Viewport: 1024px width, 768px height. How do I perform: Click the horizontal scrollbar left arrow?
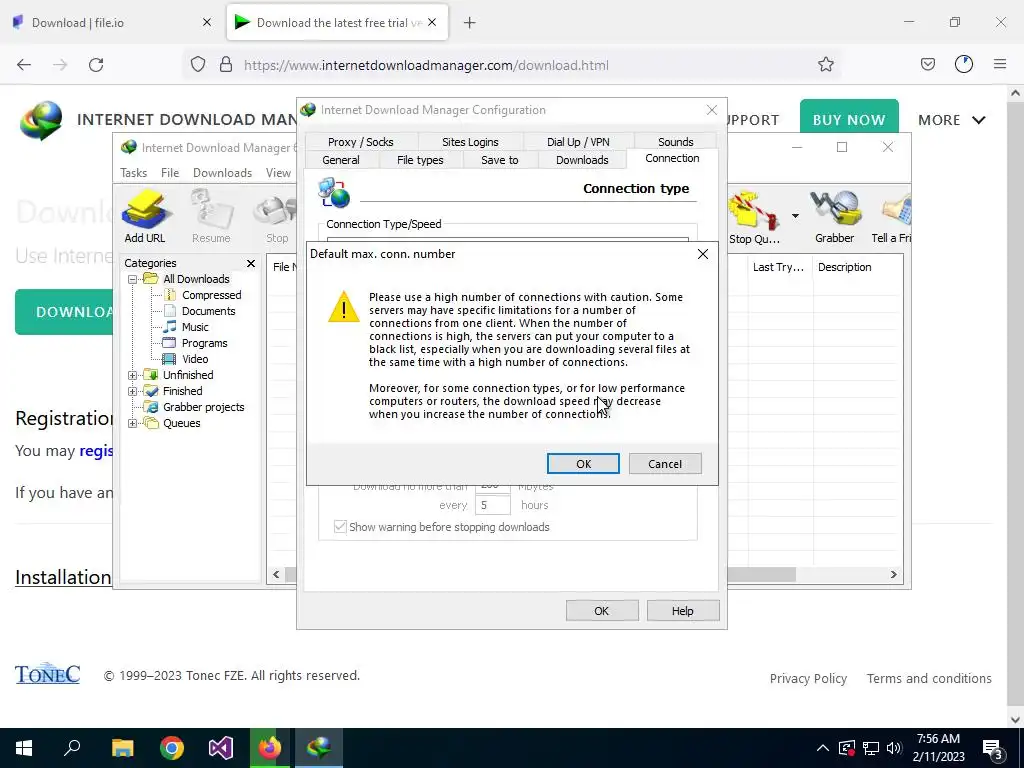[x=276, y=575]
